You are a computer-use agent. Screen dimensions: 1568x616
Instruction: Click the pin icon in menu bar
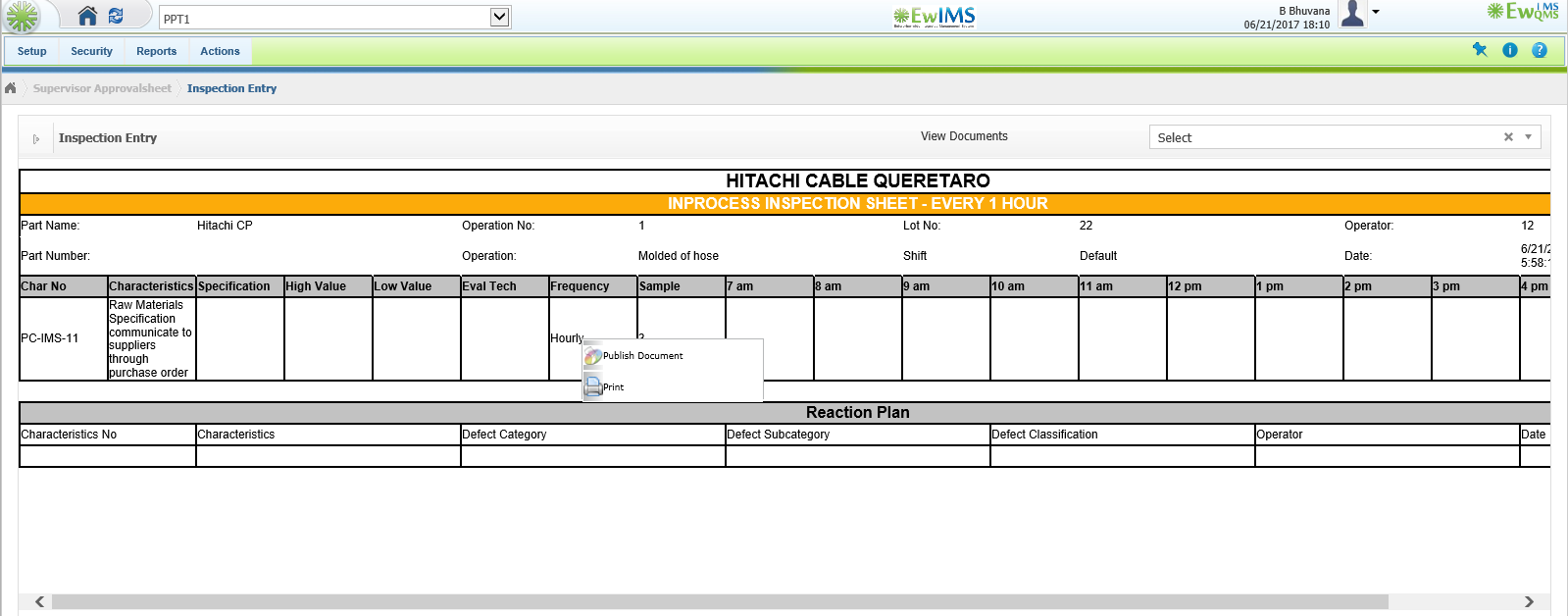pos(1480,50)
